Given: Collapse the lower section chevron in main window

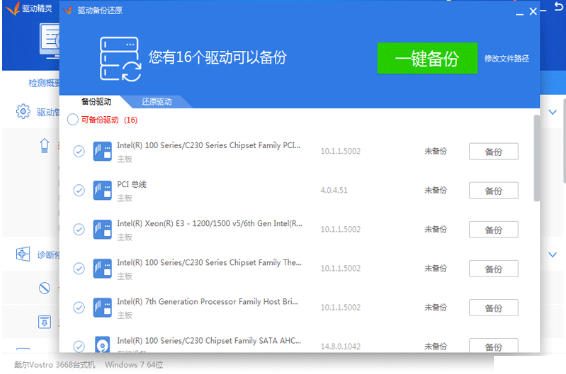Looking at the screenshot, I should pyautogui.click(x=553, y=255).
